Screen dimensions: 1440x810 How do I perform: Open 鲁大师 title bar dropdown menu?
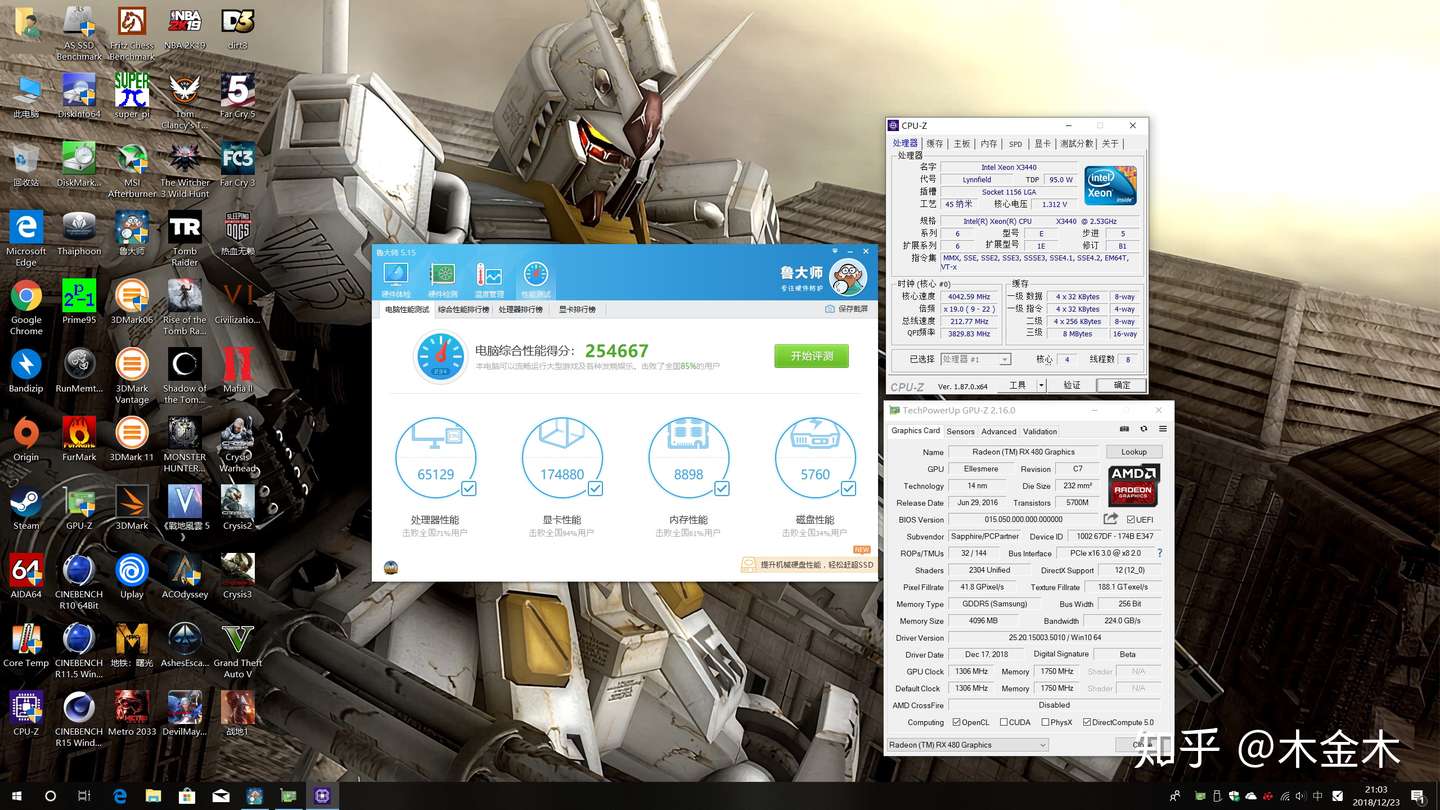tap(835, 251)
